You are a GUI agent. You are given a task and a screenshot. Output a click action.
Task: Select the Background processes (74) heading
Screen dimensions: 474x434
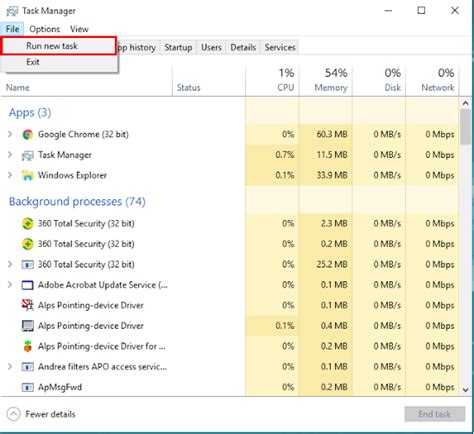77,202
